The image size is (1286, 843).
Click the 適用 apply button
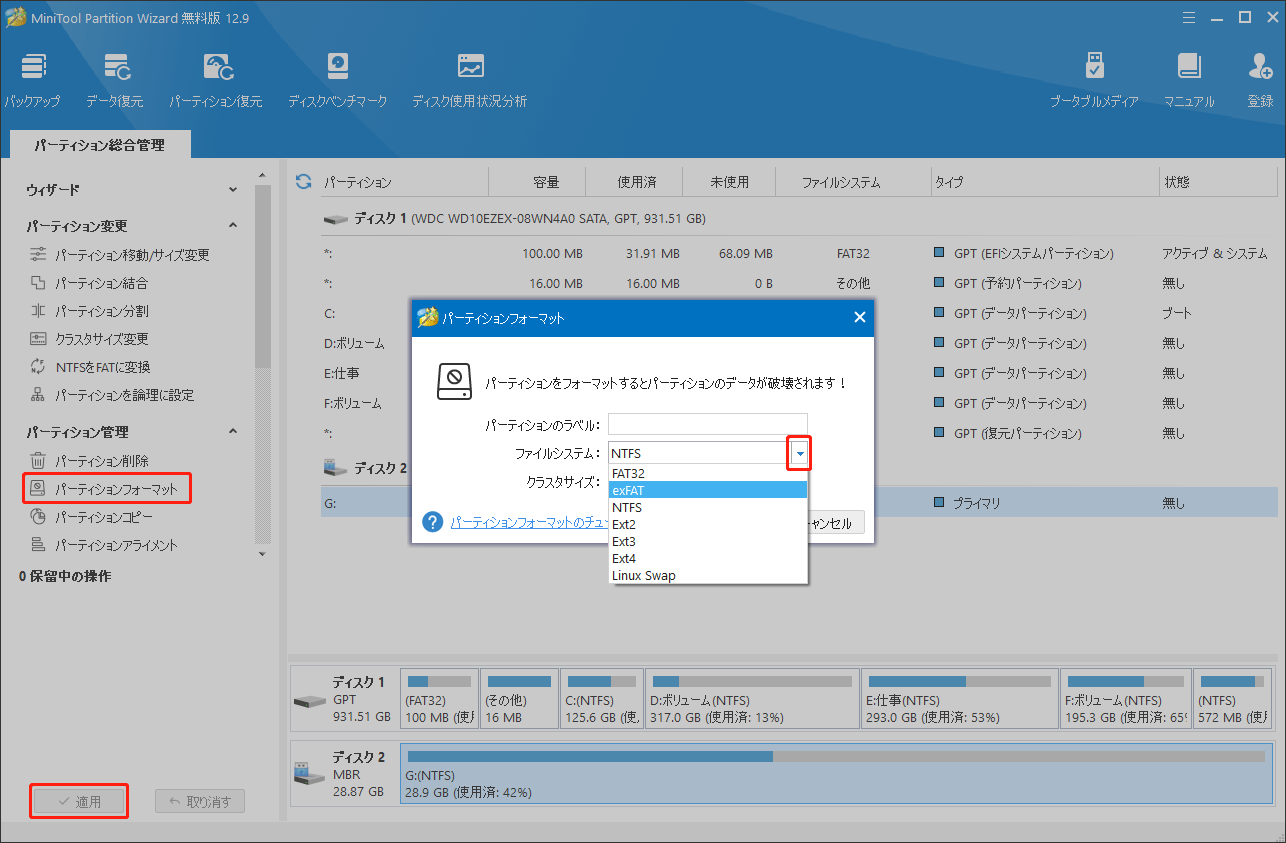pyautogui.click(x=79, y=801)
